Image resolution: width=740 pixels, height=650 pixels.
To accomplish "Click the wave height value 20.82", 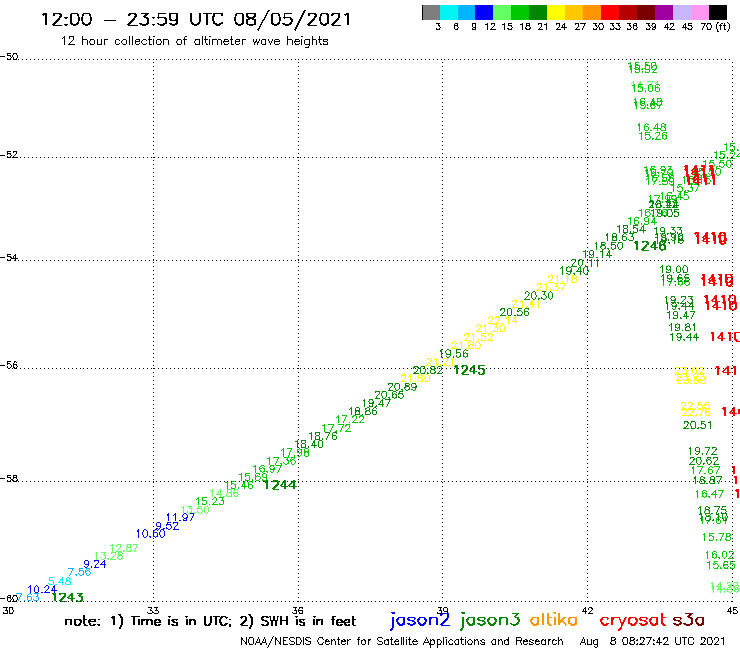I will (x=428, y=371).
